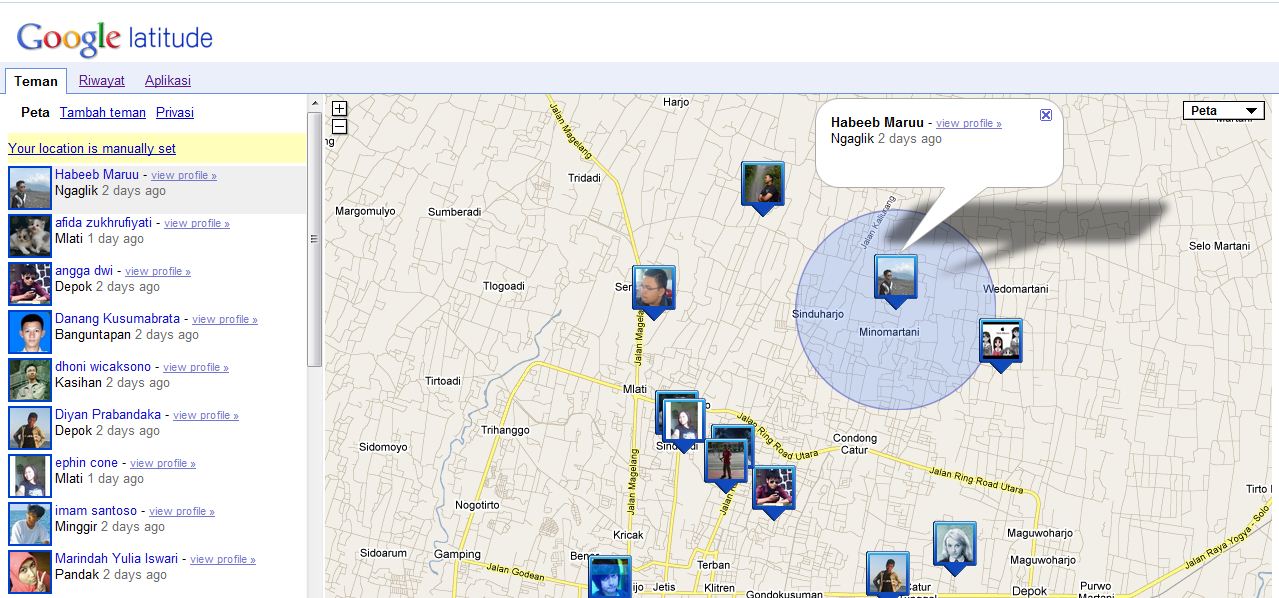This screenshot has width=1279, height=598.
Task: Select imam santoso's avatar in list
Action: coord(30,525)
